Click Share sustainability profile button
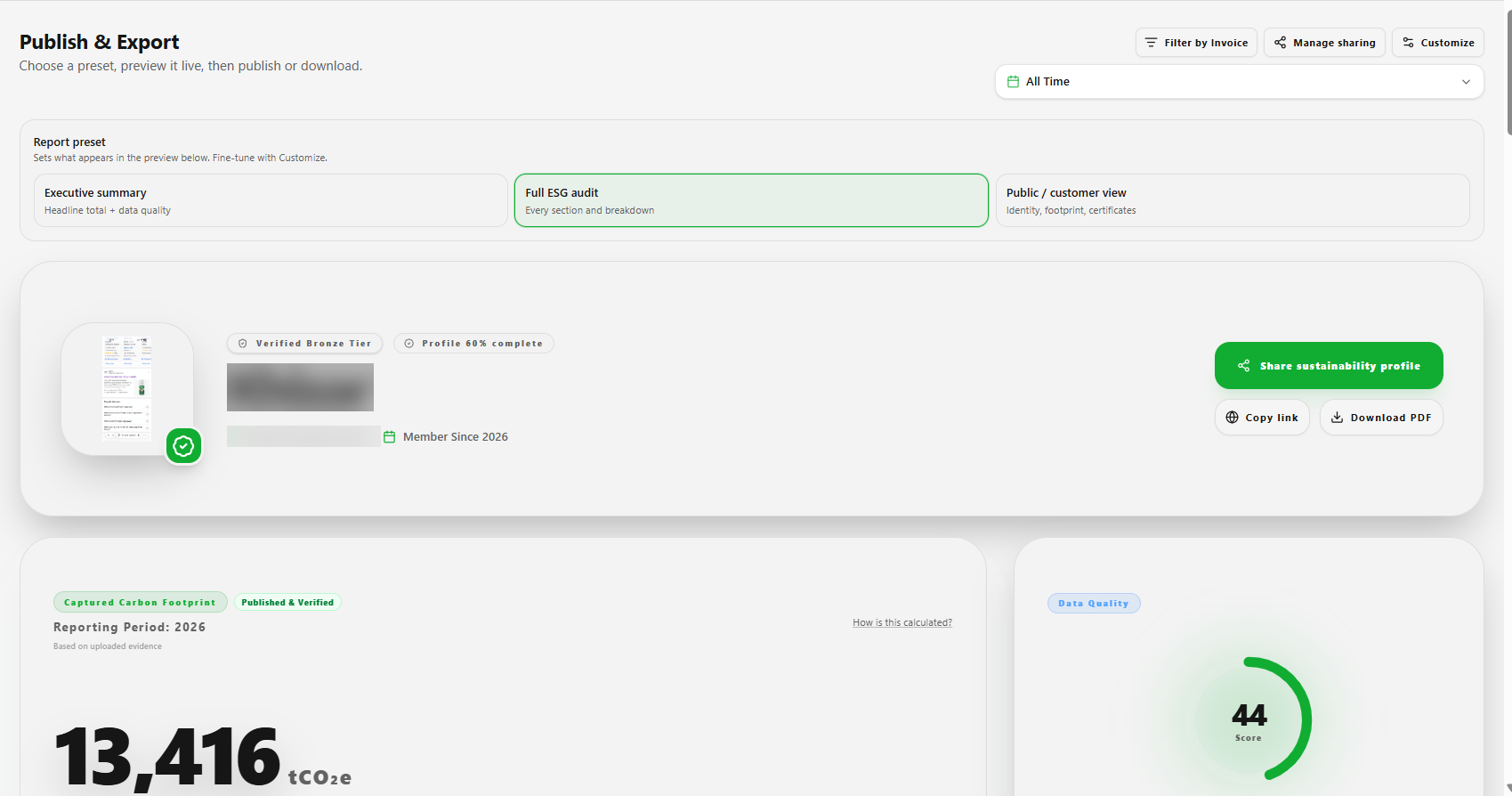 (x=1329, y=366)
